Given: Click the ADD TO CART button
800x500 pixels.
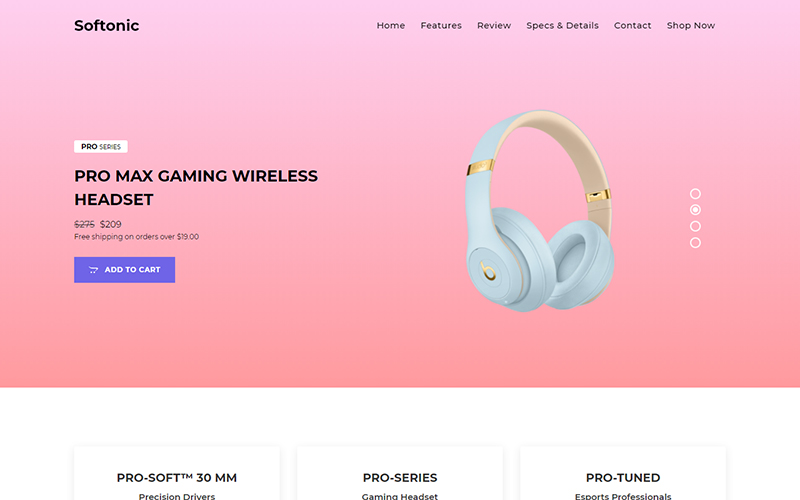Looking at the screenshot, I should click(x=124, y=269).
